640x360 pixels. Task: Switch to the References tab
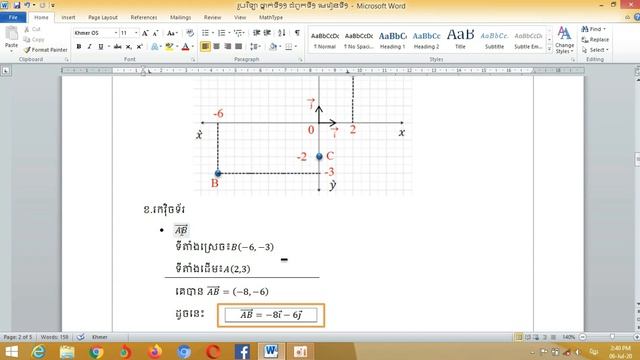click(x=144, y=18)
